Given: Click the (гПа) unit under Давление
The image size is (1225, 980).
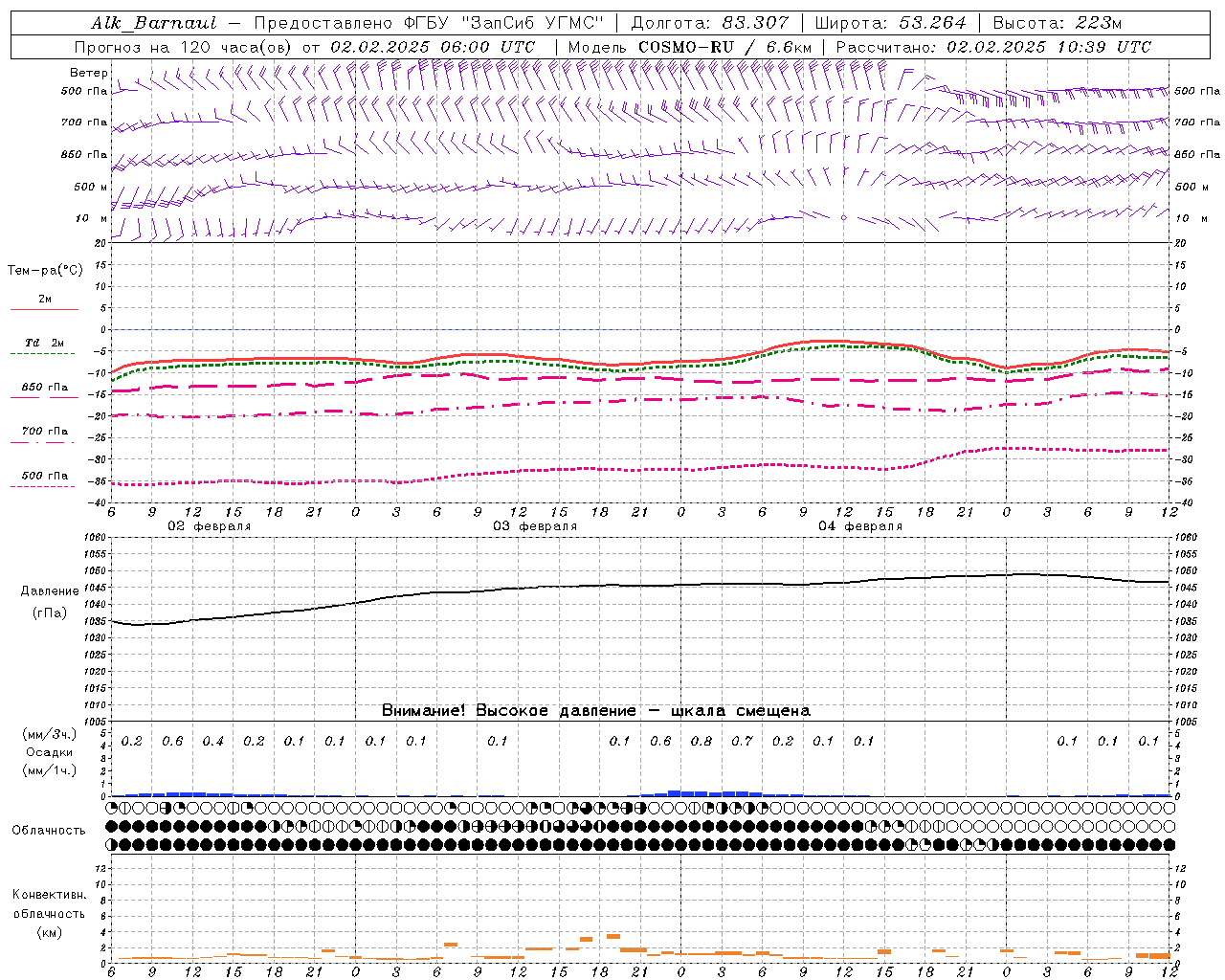Looking at the screenshot, I should click(x=50, y=613).
